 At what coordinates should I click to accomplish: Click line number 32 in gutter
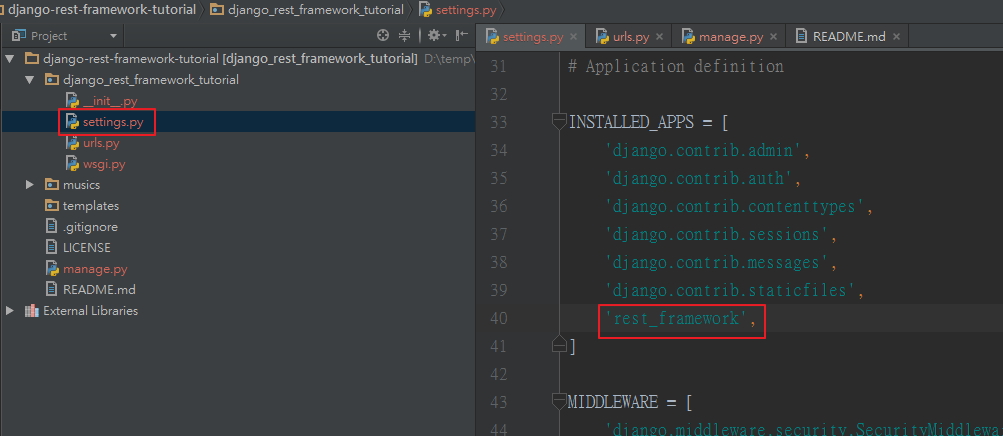coord(497,94)
